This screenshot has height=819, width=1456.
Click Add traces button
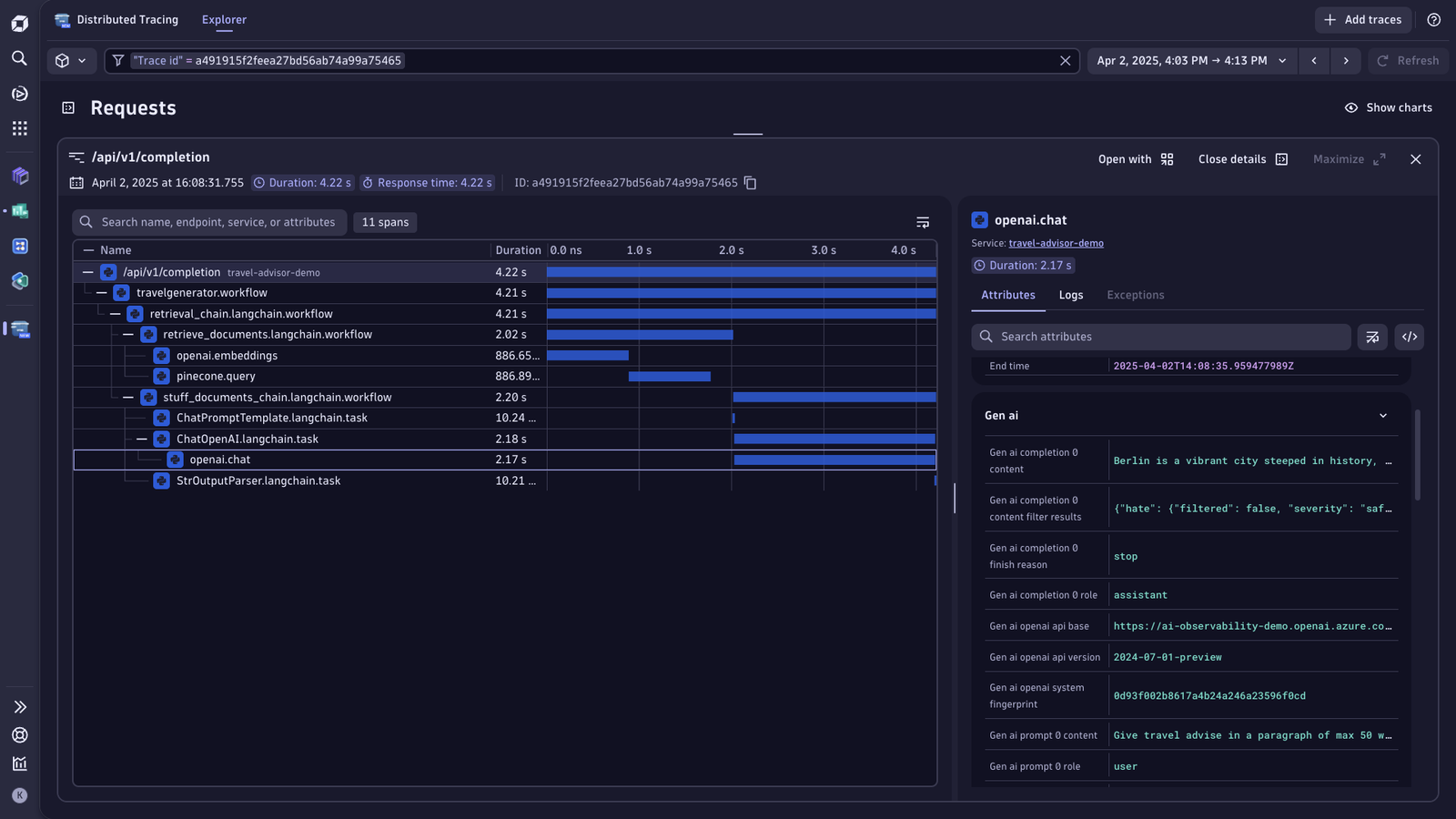click(x=1362, y=20)
